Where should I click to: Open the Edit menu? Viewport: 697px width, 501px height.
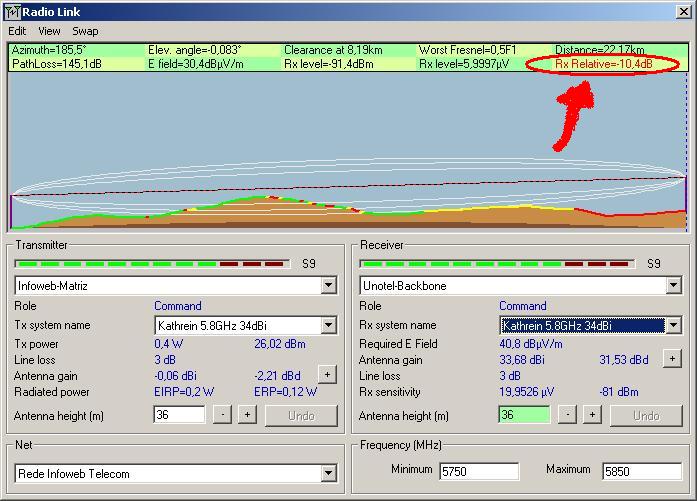pos(17,31)
